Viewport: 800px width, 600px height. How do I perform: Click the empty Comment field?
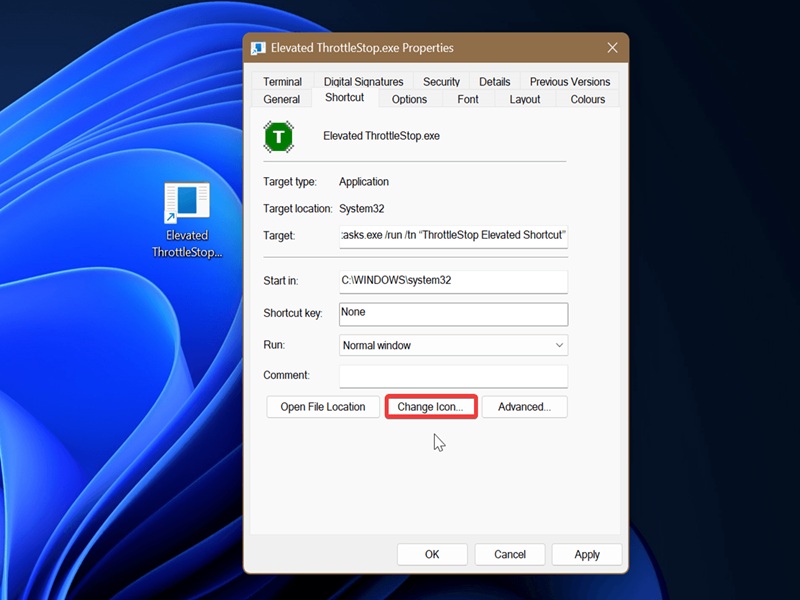click(x=454, y=376)
